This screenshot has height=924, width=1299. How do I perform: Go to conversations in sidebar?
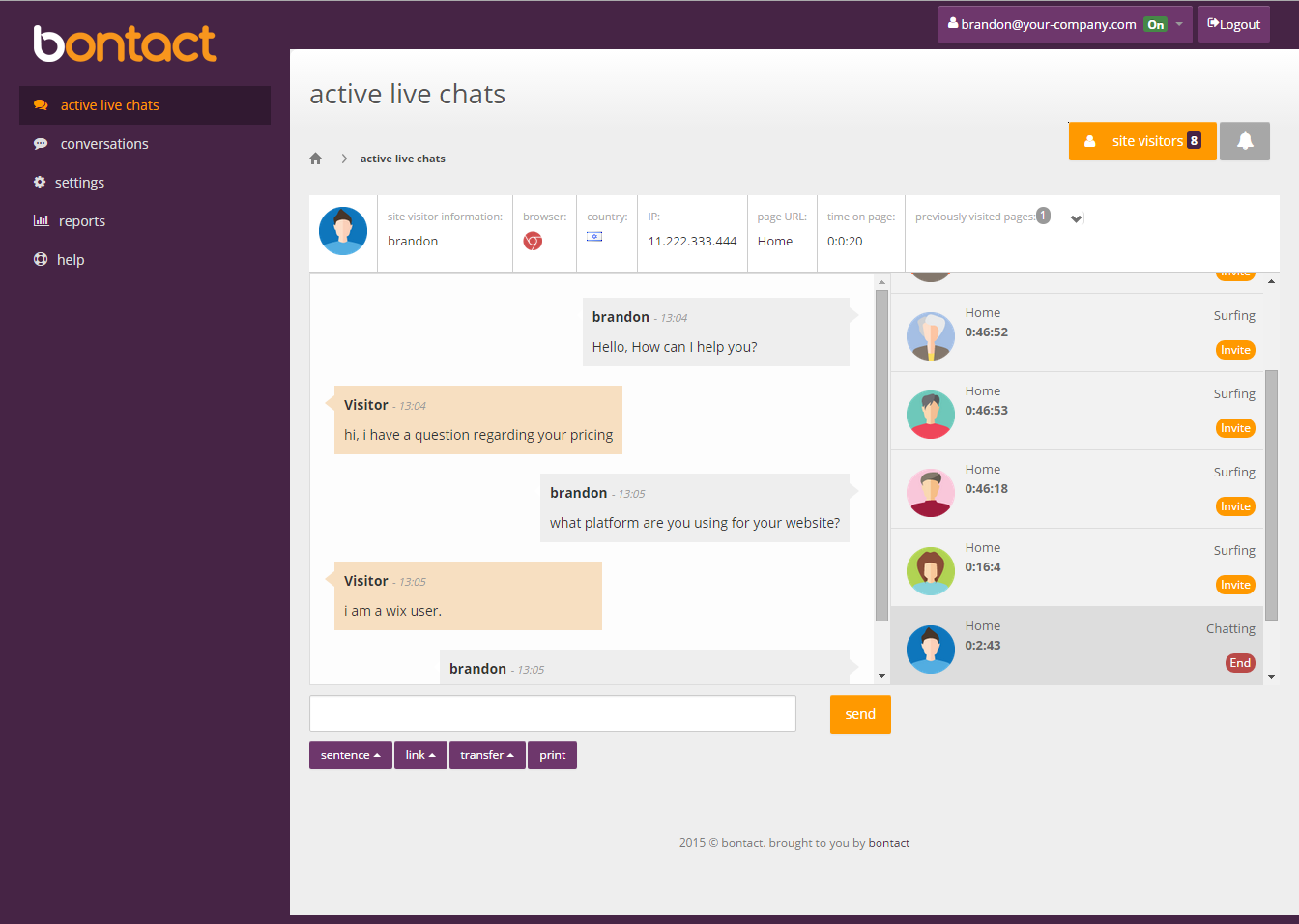pyautogui.click(x=104, y=144)
